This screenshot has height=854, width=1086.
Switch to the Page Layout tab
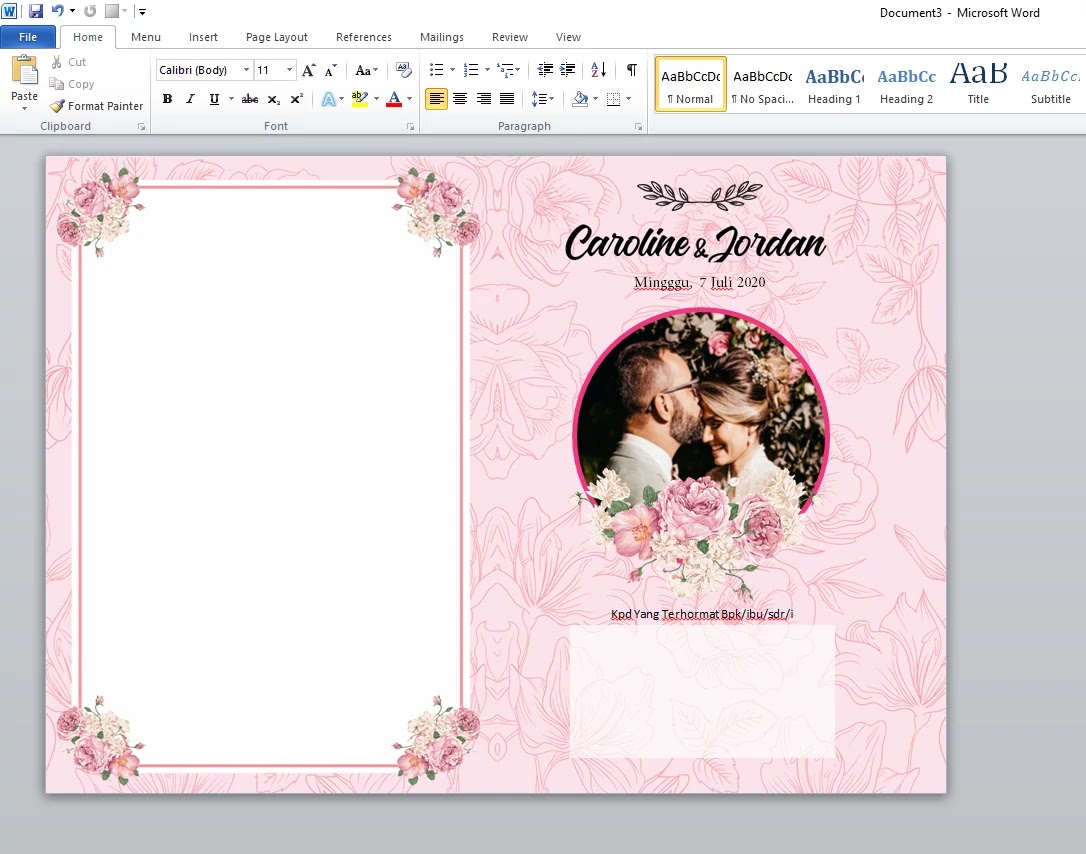click(276, 37)
